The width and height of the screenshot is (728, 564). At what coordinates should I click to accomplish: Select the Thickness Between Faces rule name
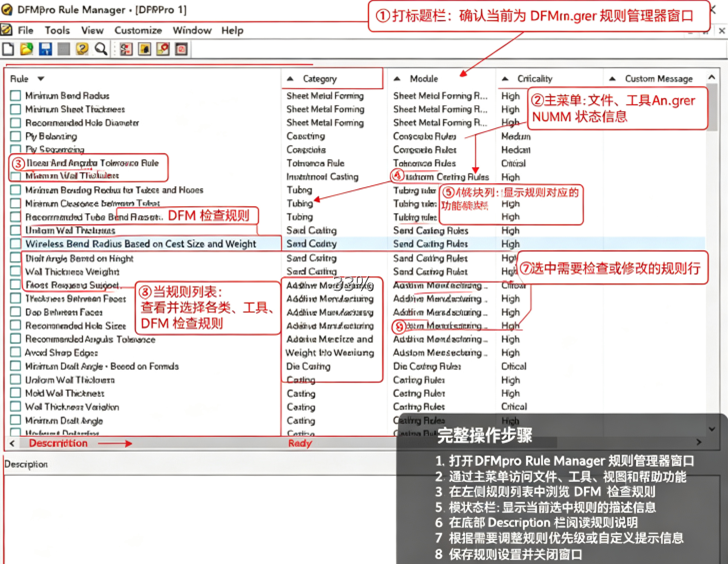(76, 298)
